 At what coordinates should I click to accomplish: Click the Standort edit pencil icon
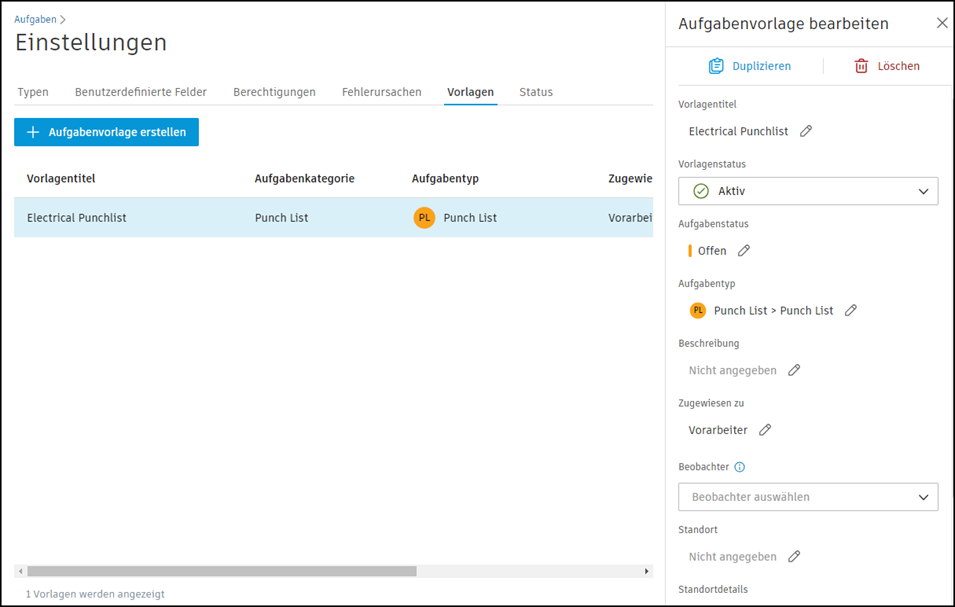pyautogui.click(x=794, y=557)
